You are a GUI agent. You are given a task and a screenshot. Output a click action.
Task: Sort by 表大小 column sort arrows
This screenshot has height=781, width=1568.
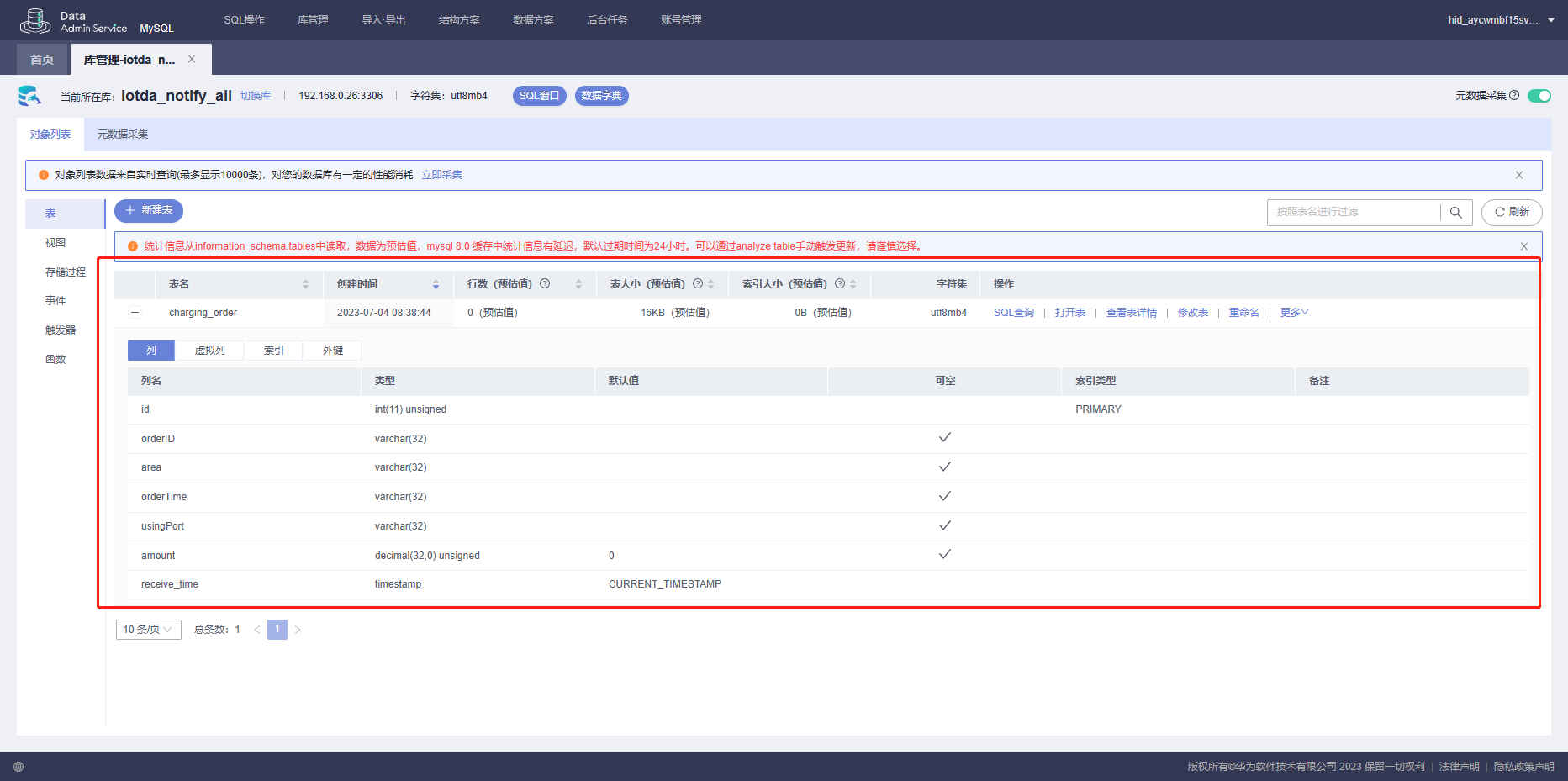(x=711, y=284)
